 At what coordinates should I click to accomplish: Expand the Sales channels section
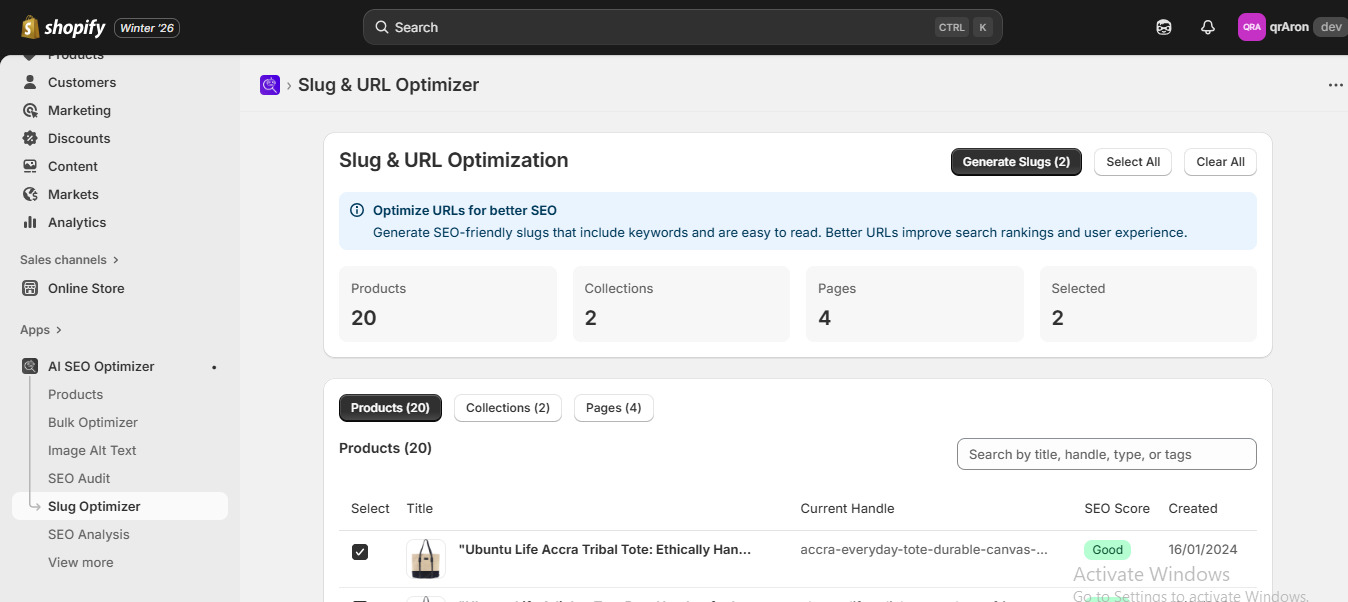pos(69,259)
